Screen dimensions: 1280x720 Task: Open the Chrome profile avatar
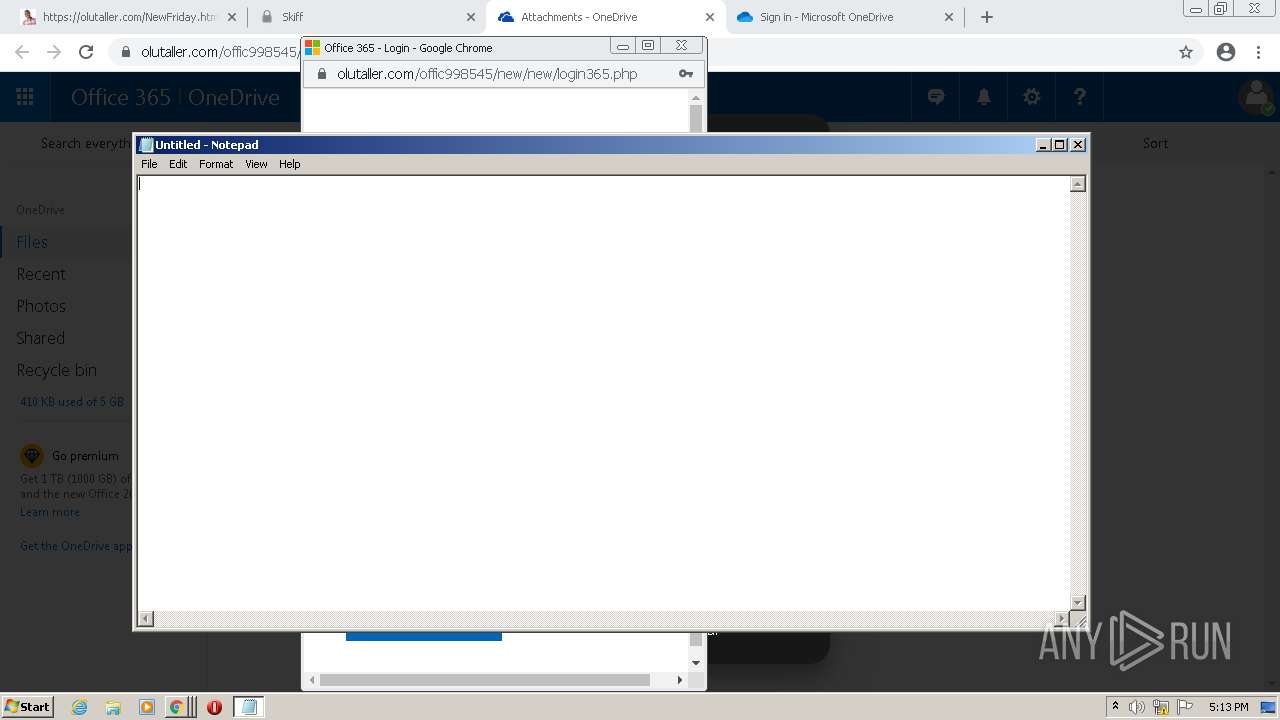[1226, 52]
